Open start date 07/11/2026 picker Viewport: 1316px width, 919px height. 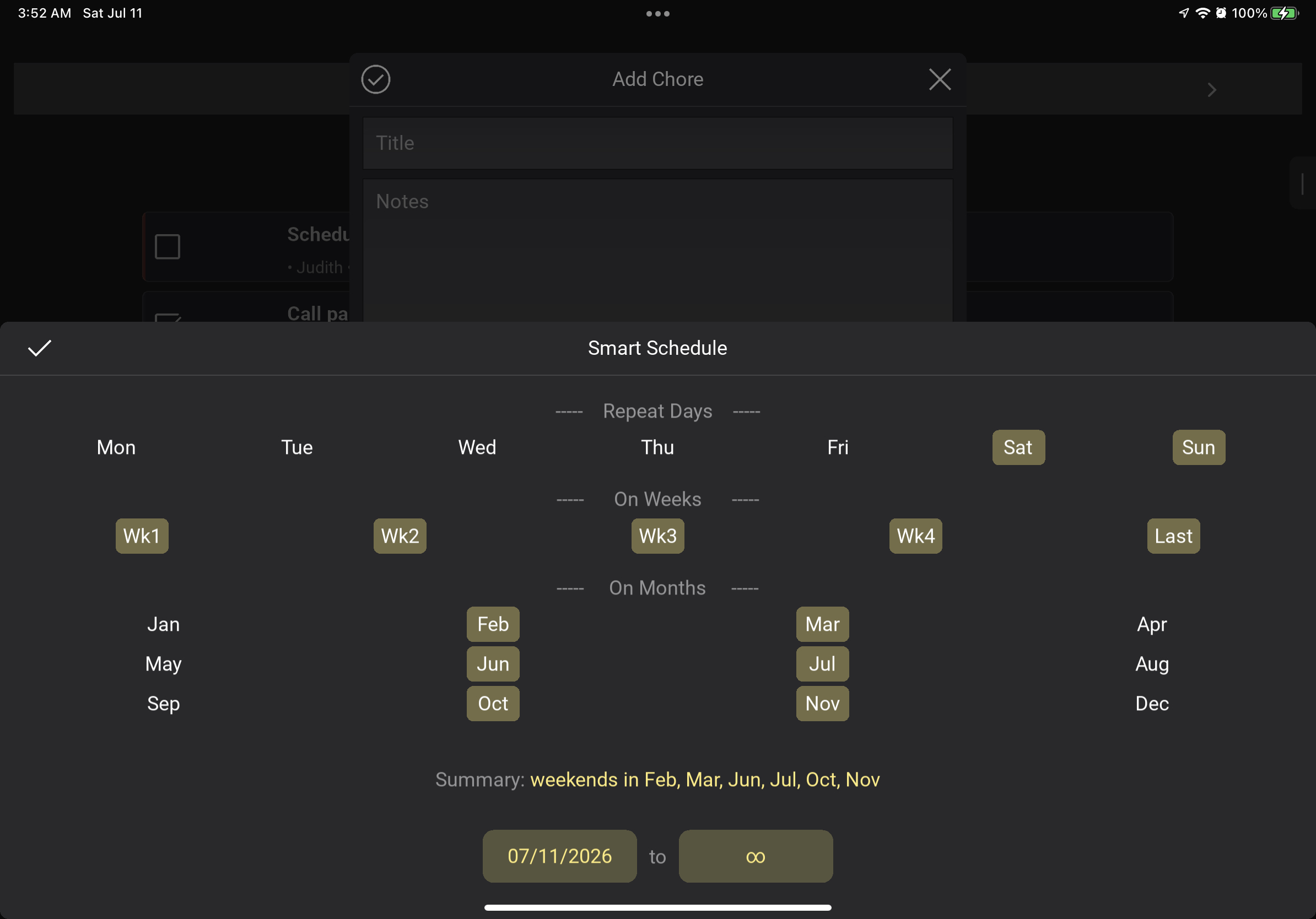coord(559,856)
